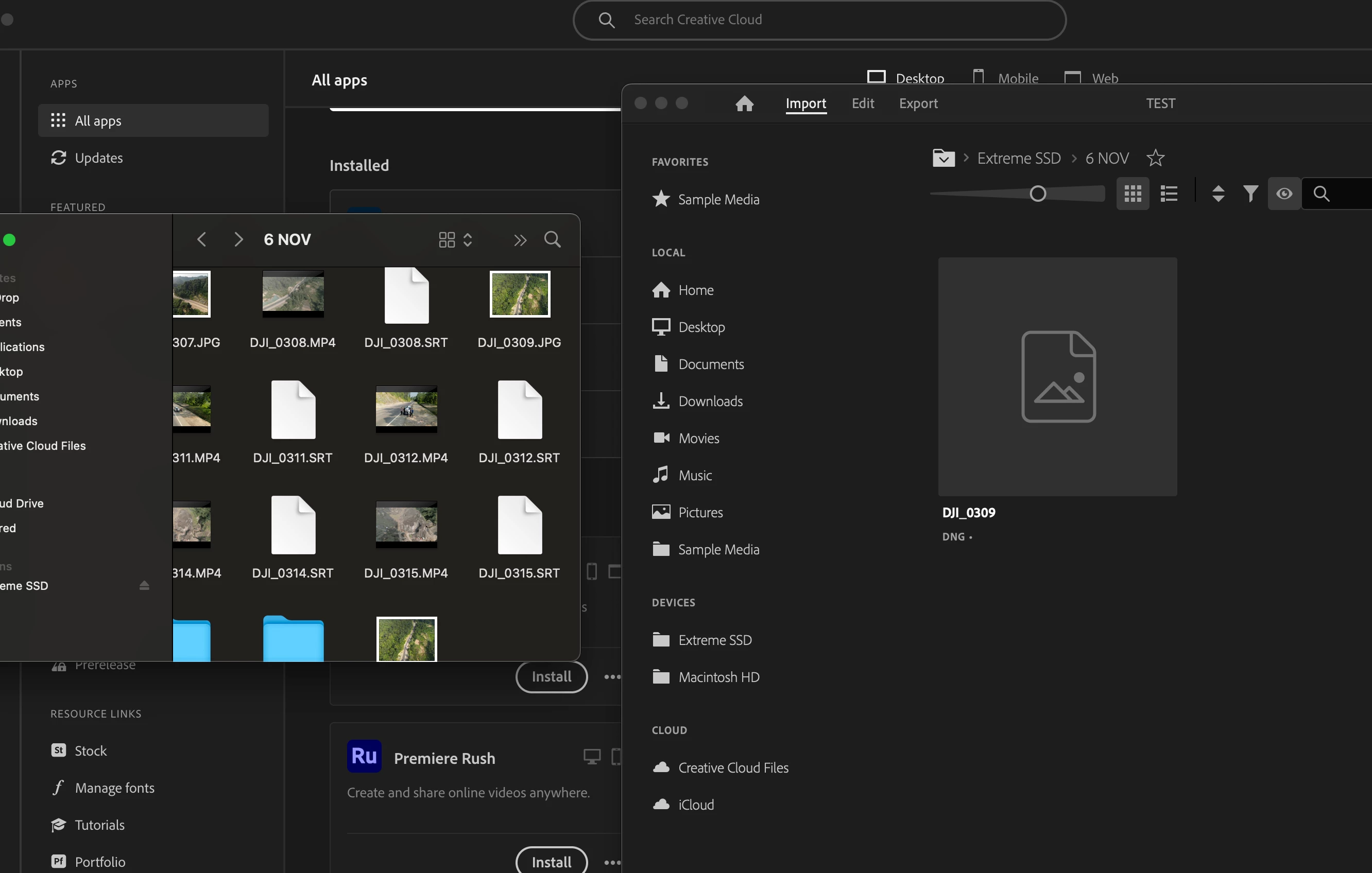Select the DJI_0309 DNG thumbnail
This screenshot has height=873, width=1372.
[1057, 376]
